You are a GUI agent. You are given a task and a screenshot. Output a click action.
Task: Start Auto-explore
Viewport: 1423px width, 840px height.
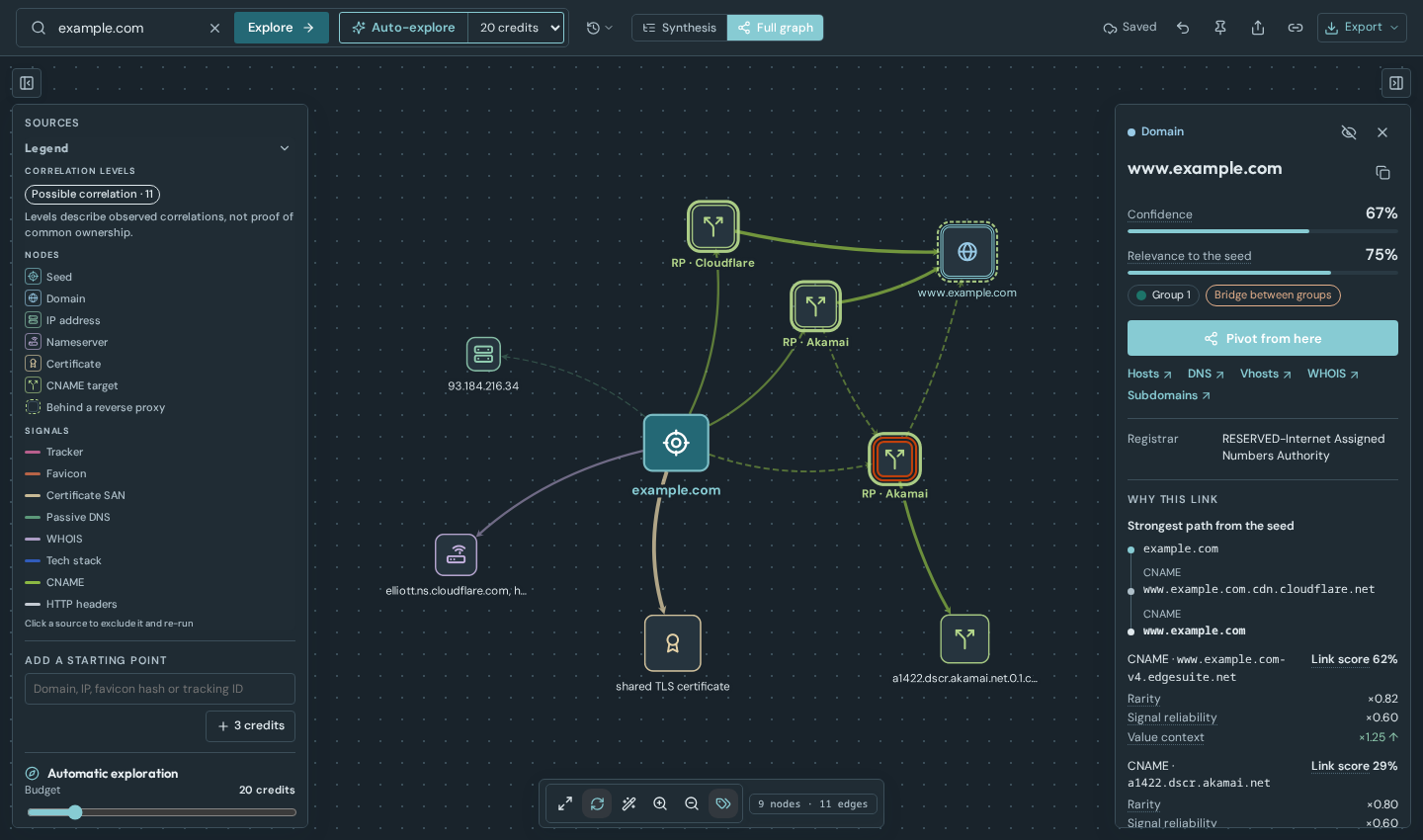click(x=404, y=28)
